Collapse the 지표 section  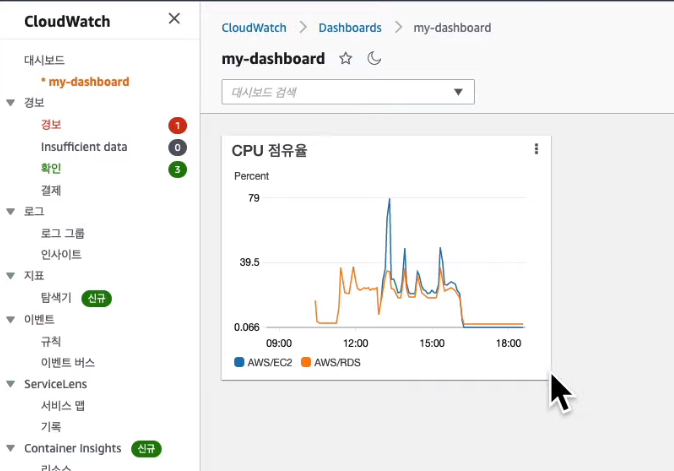point(11,276)
